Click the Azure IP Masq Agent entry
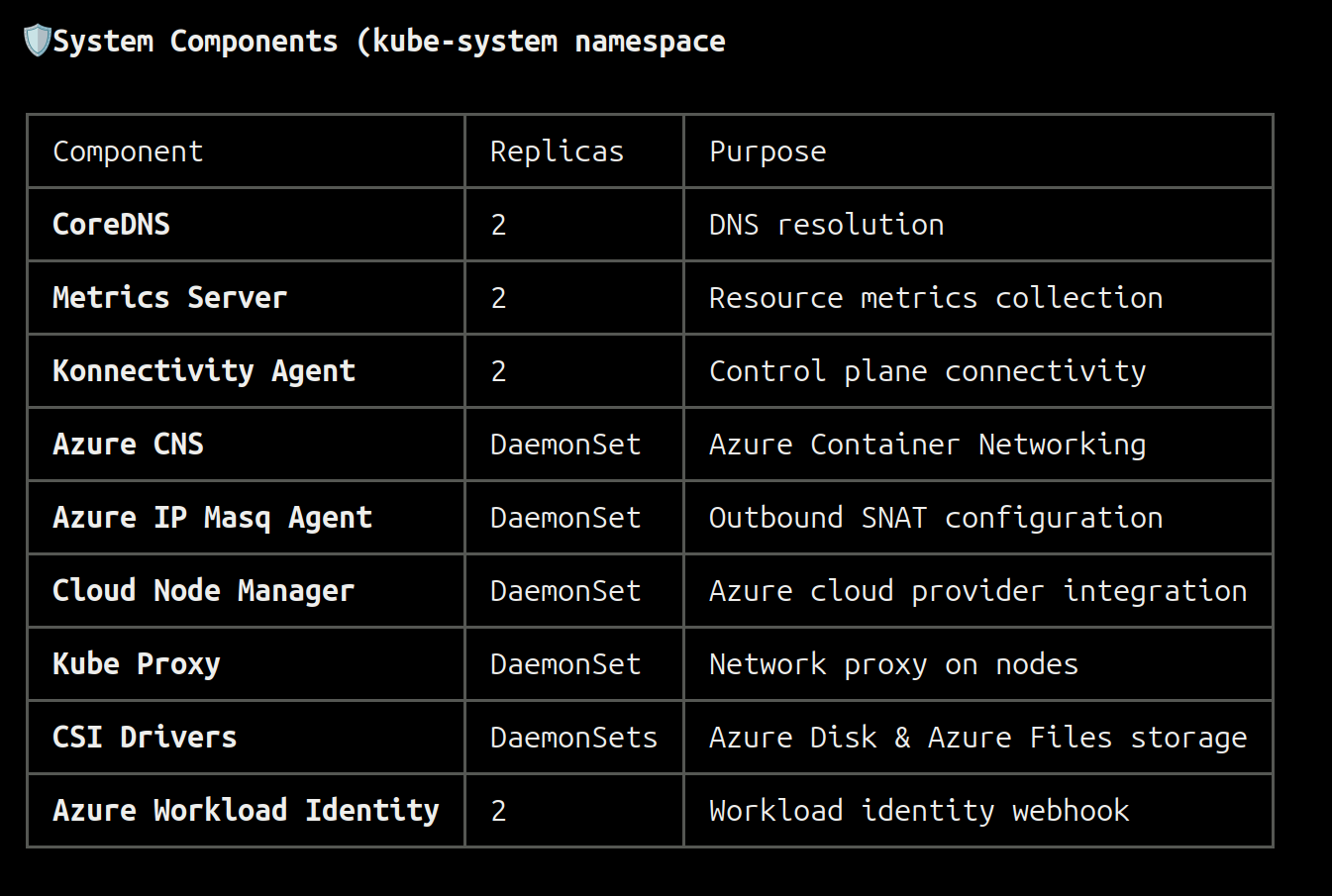Screen dimensions: 1332x896 (x=212, y=518)
